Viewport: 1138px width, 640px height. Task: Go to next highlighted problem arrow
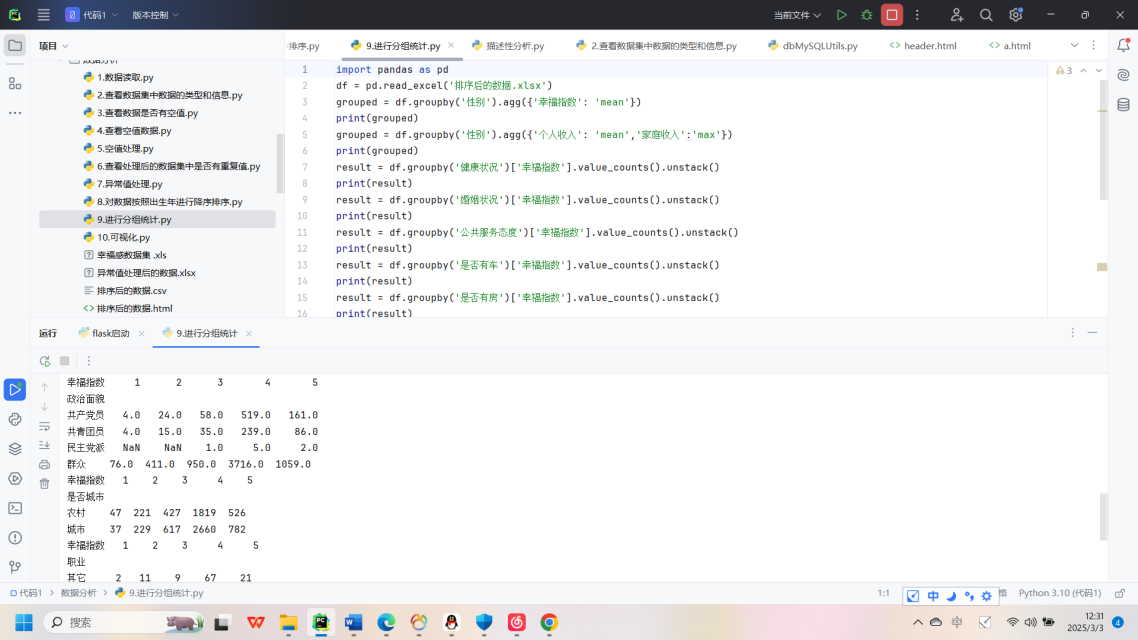pos(1099,70)
